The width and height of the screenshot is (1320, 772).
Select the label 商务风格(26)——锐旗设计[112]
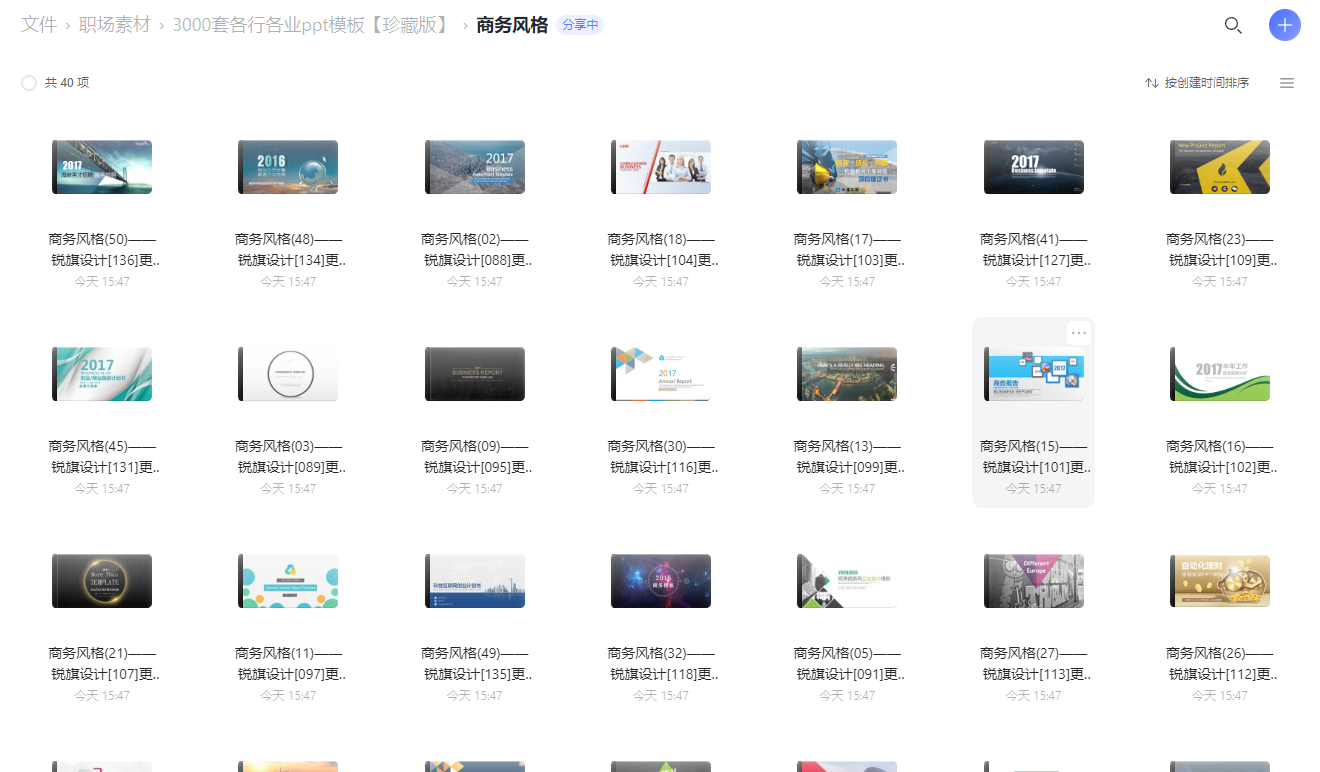click(1220, 664)
